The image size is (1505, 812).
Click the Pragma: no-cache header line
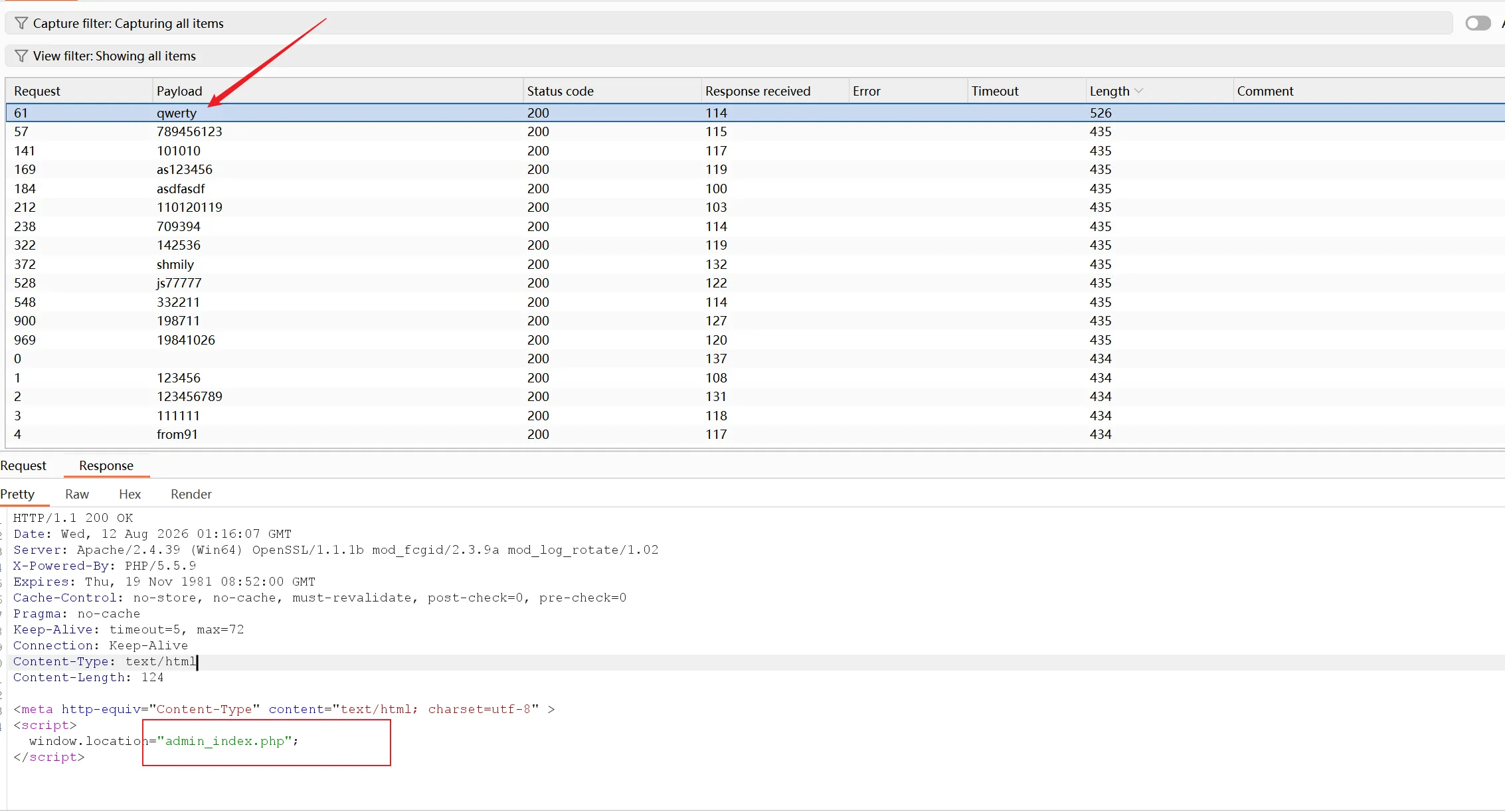77,613
